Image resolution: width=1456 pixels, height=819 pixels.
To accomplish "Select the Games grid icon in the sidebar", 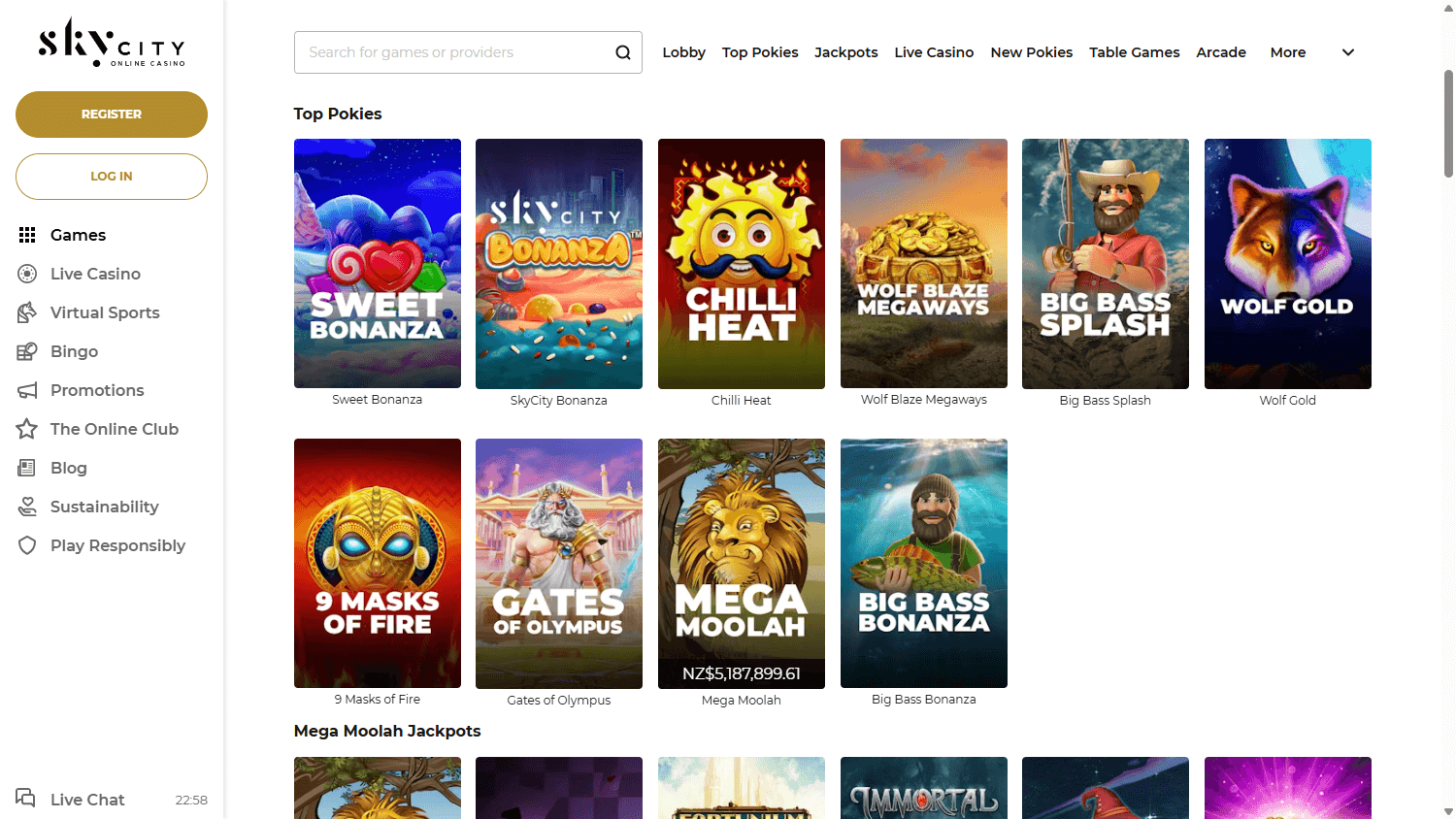I will click(x=27, y=234).
